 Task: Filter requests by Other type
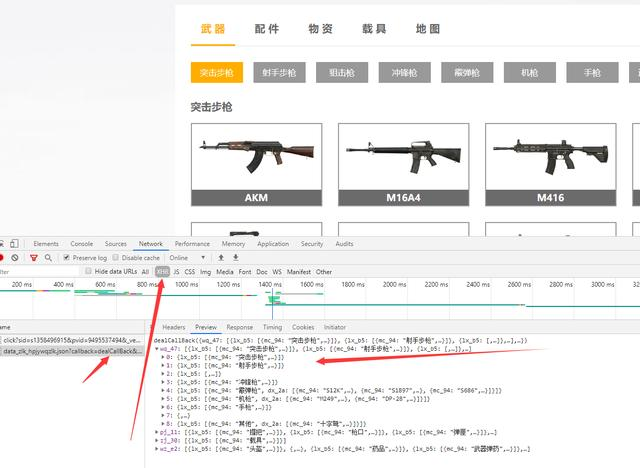point(324,272)
